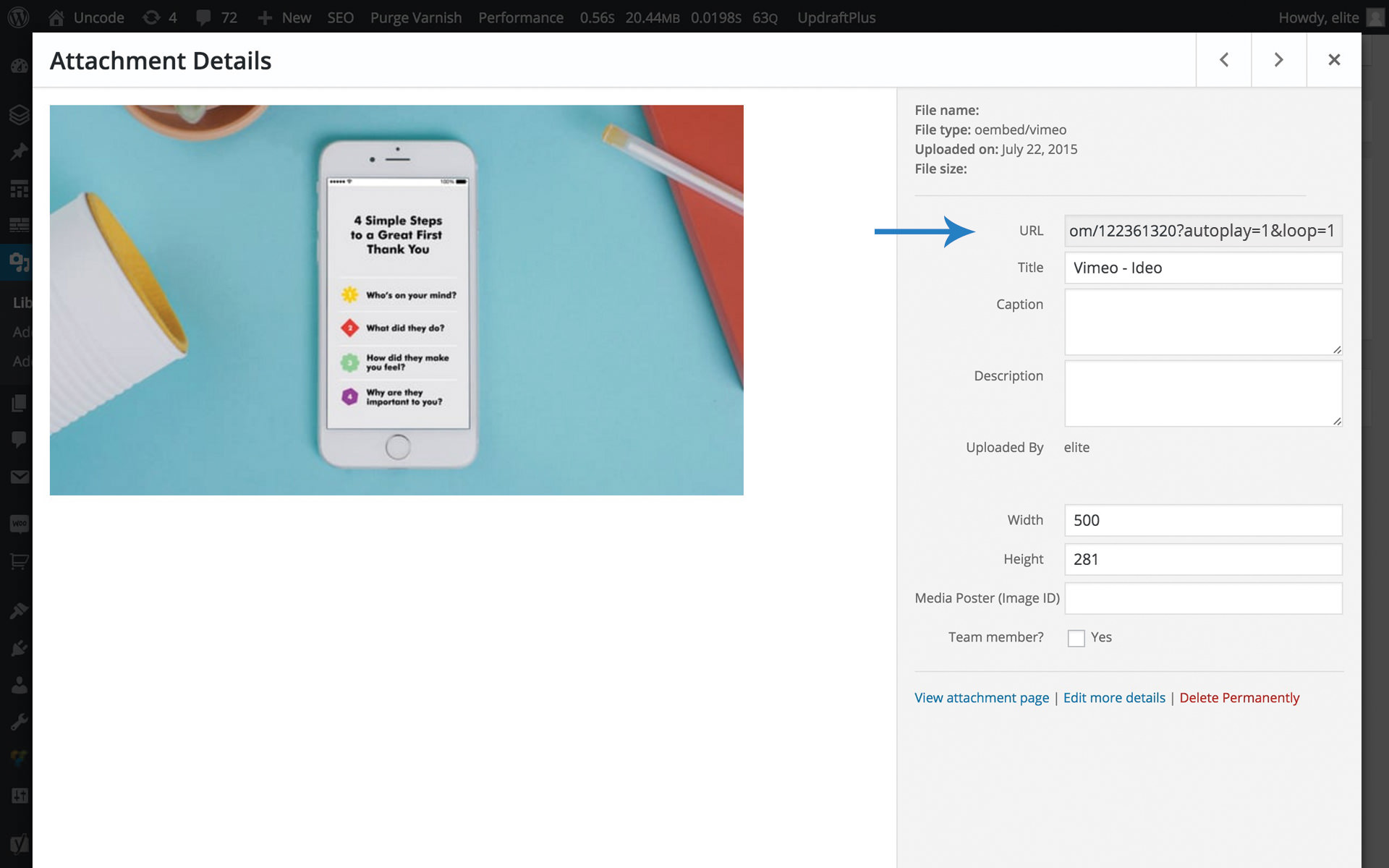
Task: Navigate to previous attachment using left chevron
Action: (x=1223, y=60)
